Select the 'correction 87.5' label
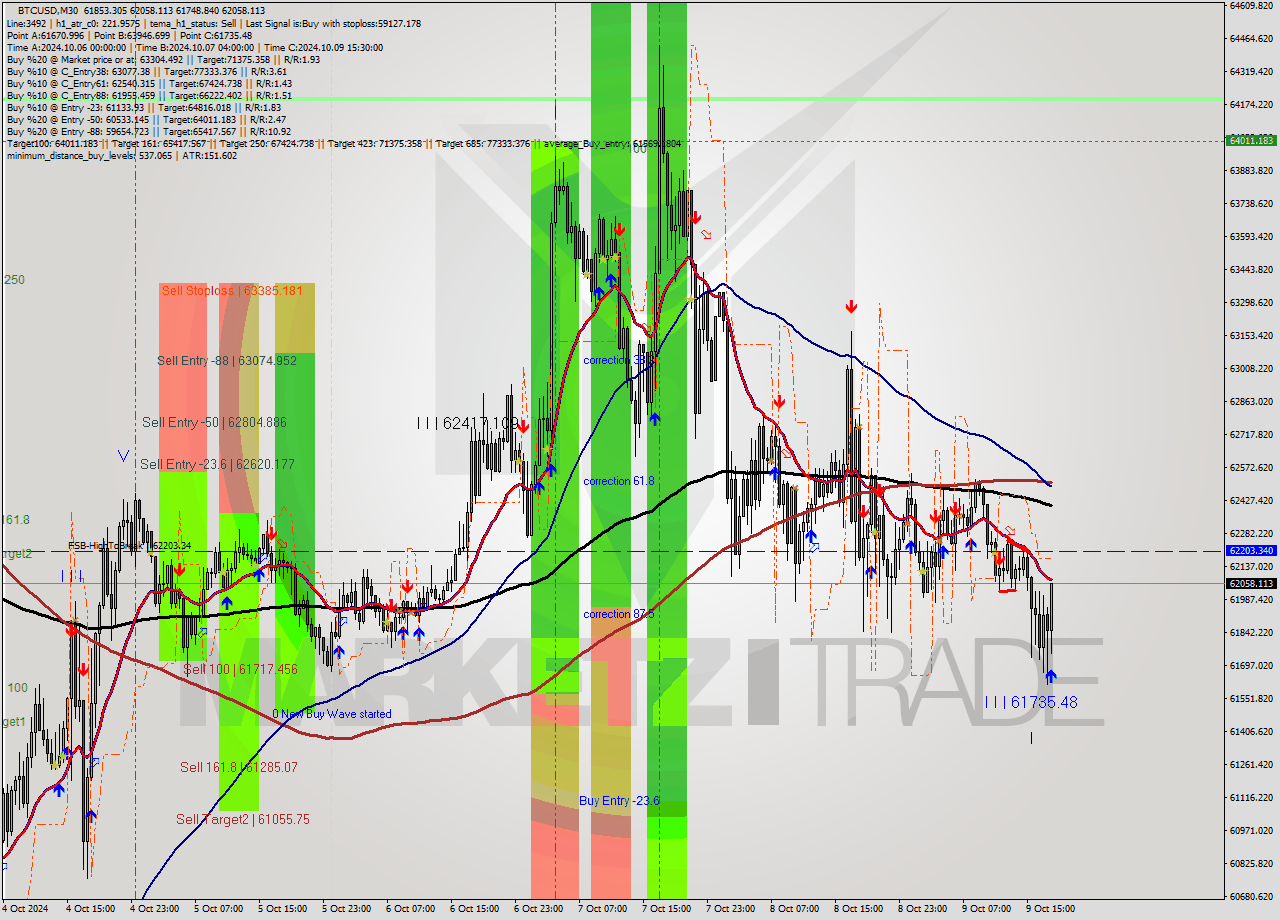This screenshot has width=1280, height=920. 619,614
